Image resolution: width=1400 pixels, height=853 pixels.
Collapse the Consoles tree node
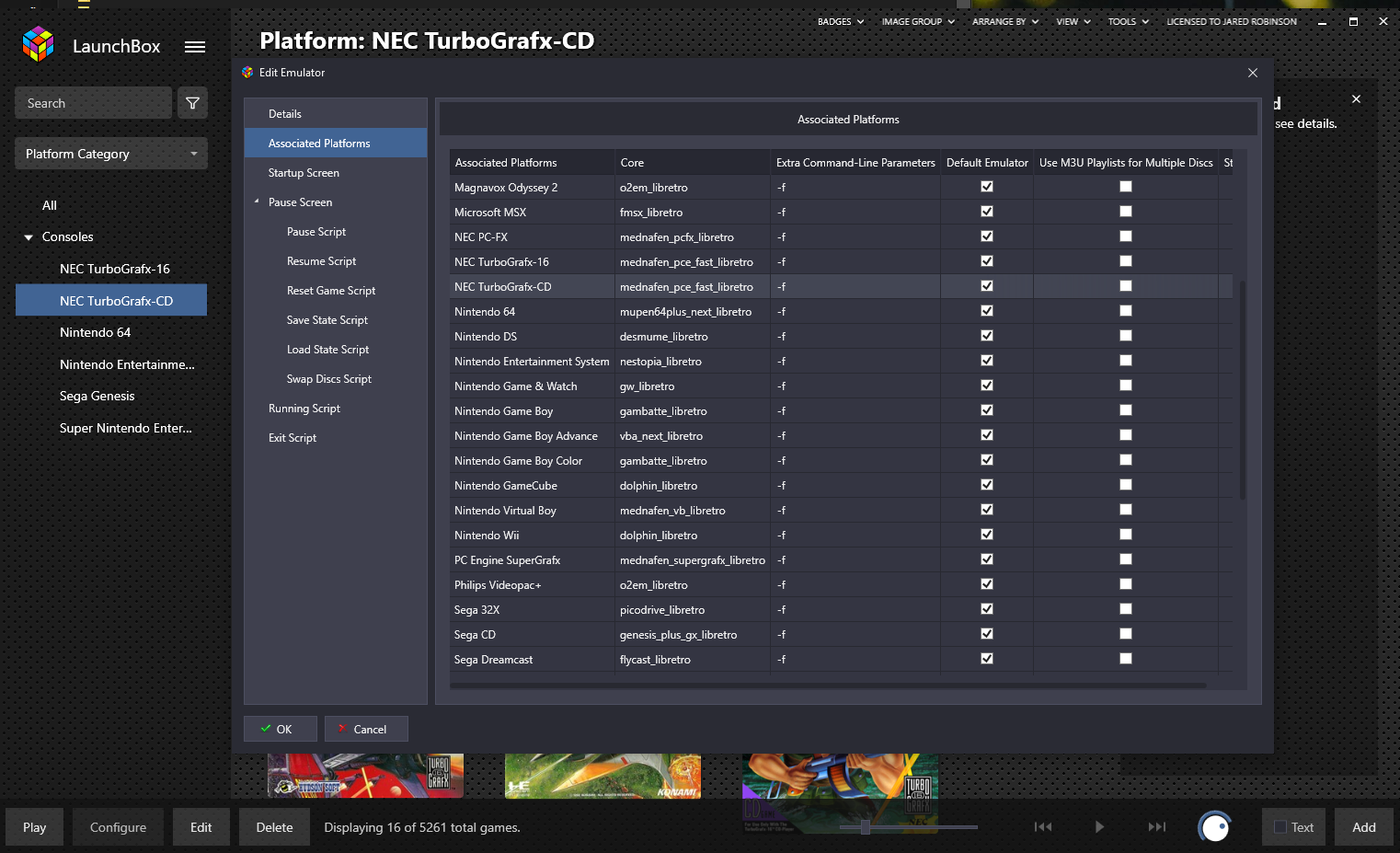pyautogui.click(x=29, y=237)
